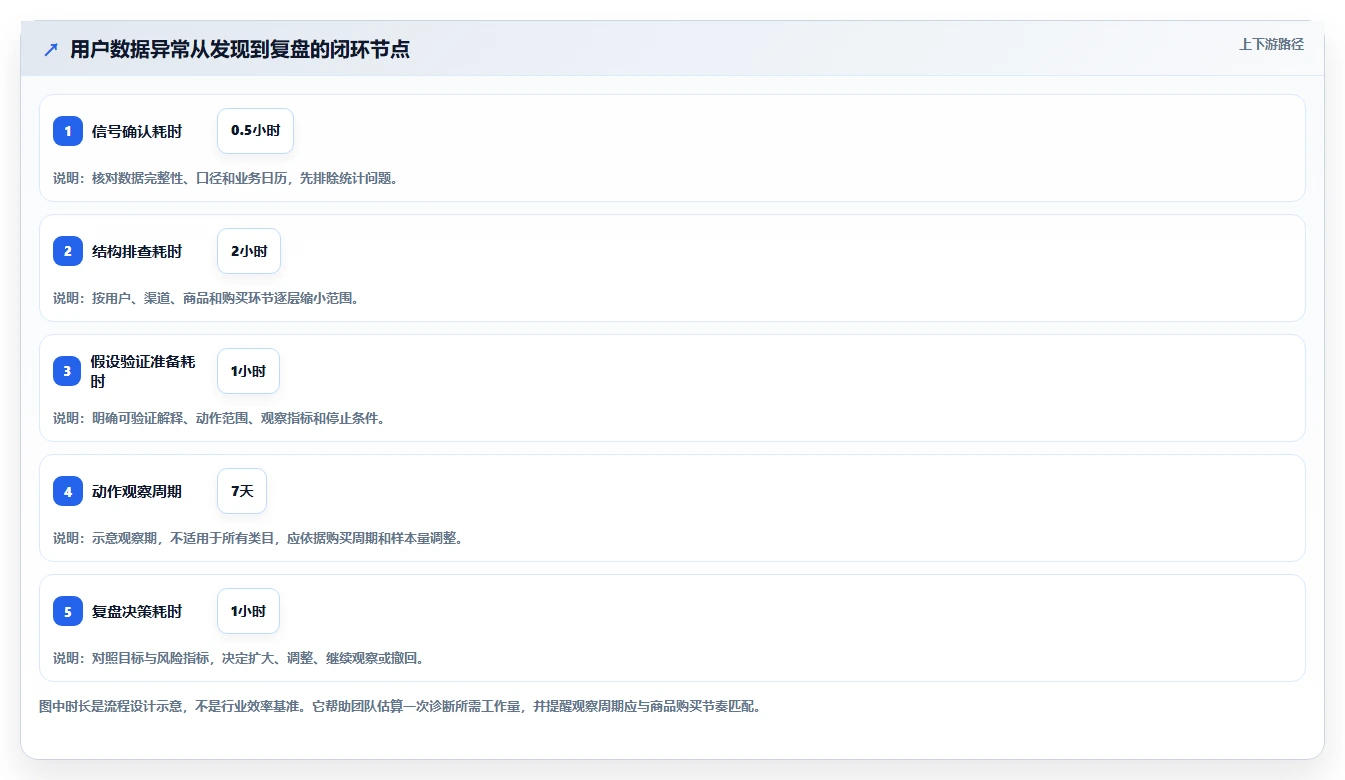1345x780 pixels.
Task: Click the 上下游路径 label in header
Action: [1271, 44]
